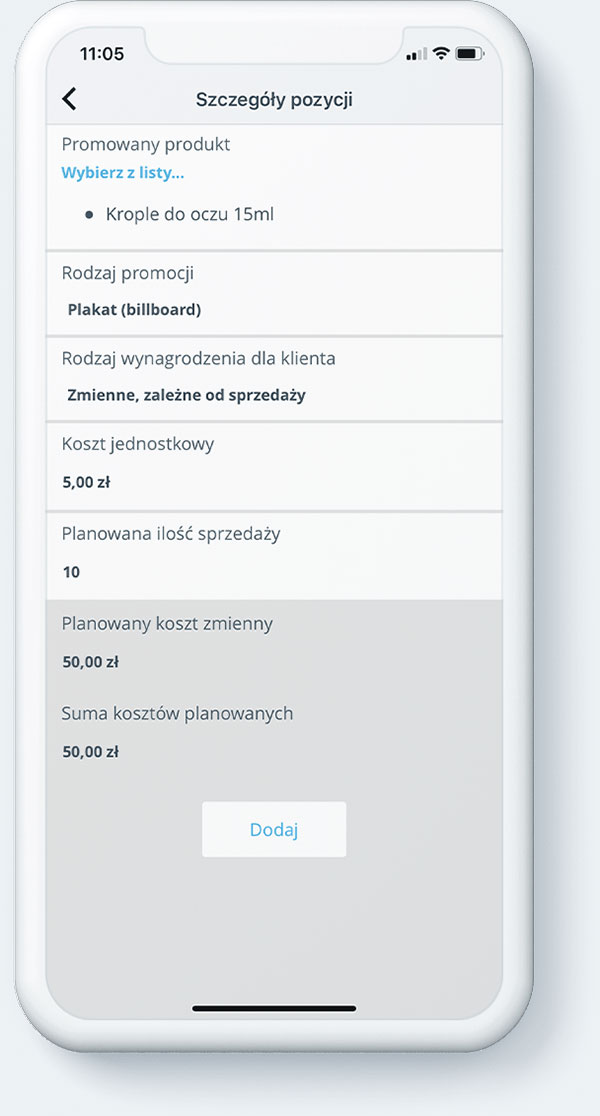Open the 'Wybierz z listy...' link
The height and width of the screenshot is (1116, 600).
click(122, 172)
